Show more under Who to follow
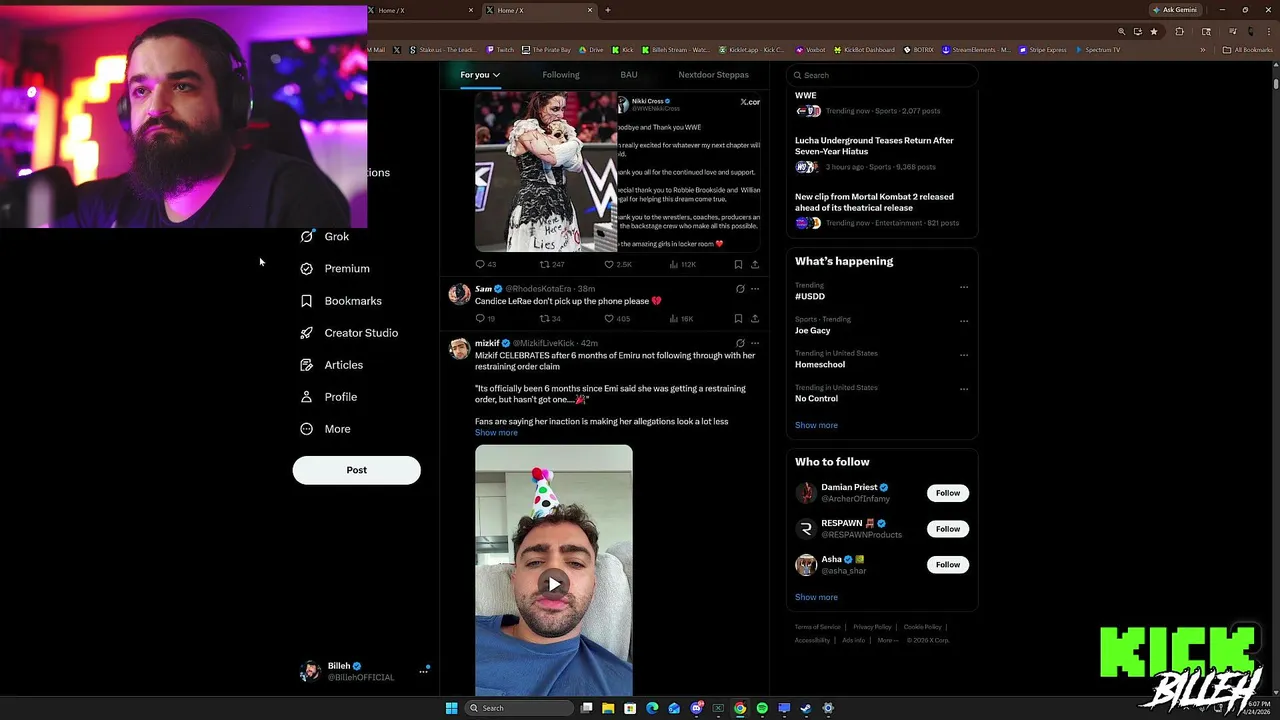The width and height of the screenshot is (1280, 720). pos(816,597)
